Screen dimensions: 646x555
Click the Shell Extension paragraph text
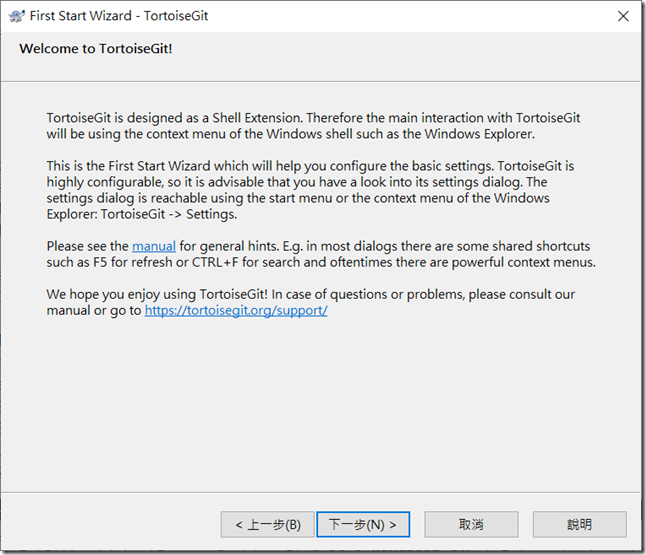coord(313,126)
